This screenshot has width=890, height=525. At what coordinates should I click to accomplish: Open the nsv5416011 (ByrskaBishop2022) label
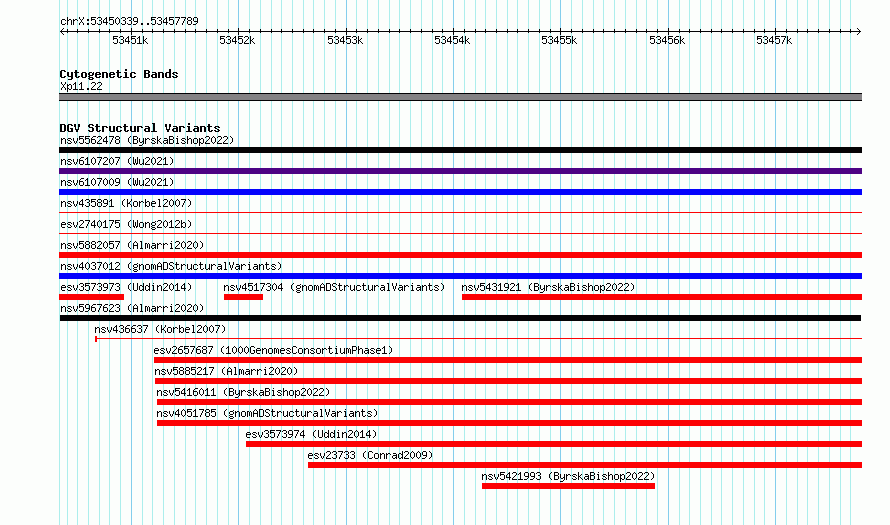coord(243,392)
